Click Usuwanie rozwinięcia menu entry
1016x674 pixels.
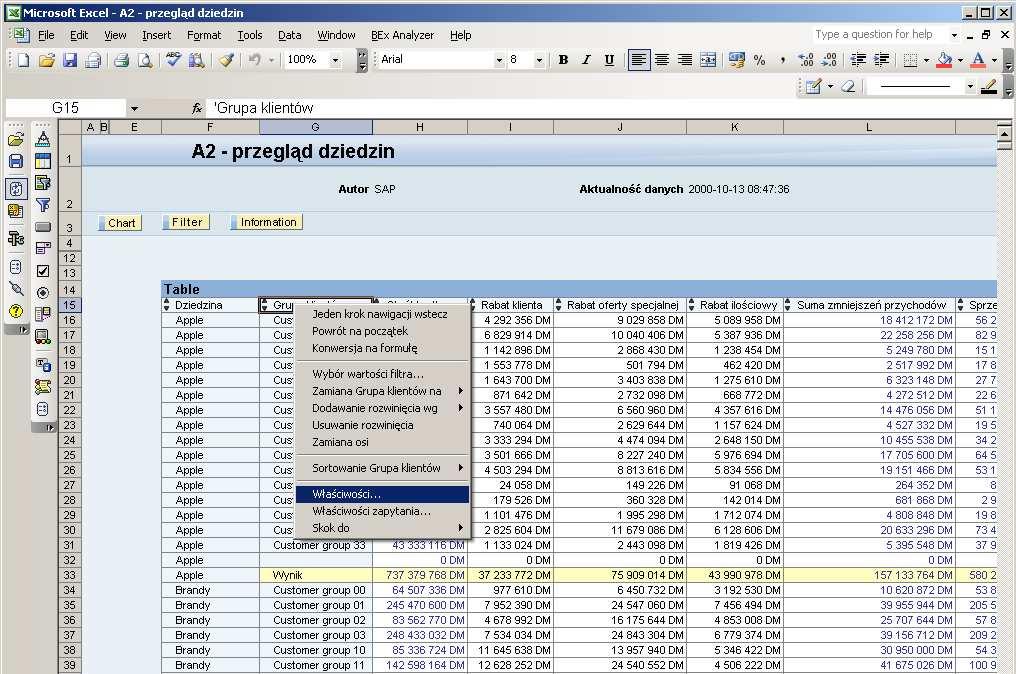point(382,426)
